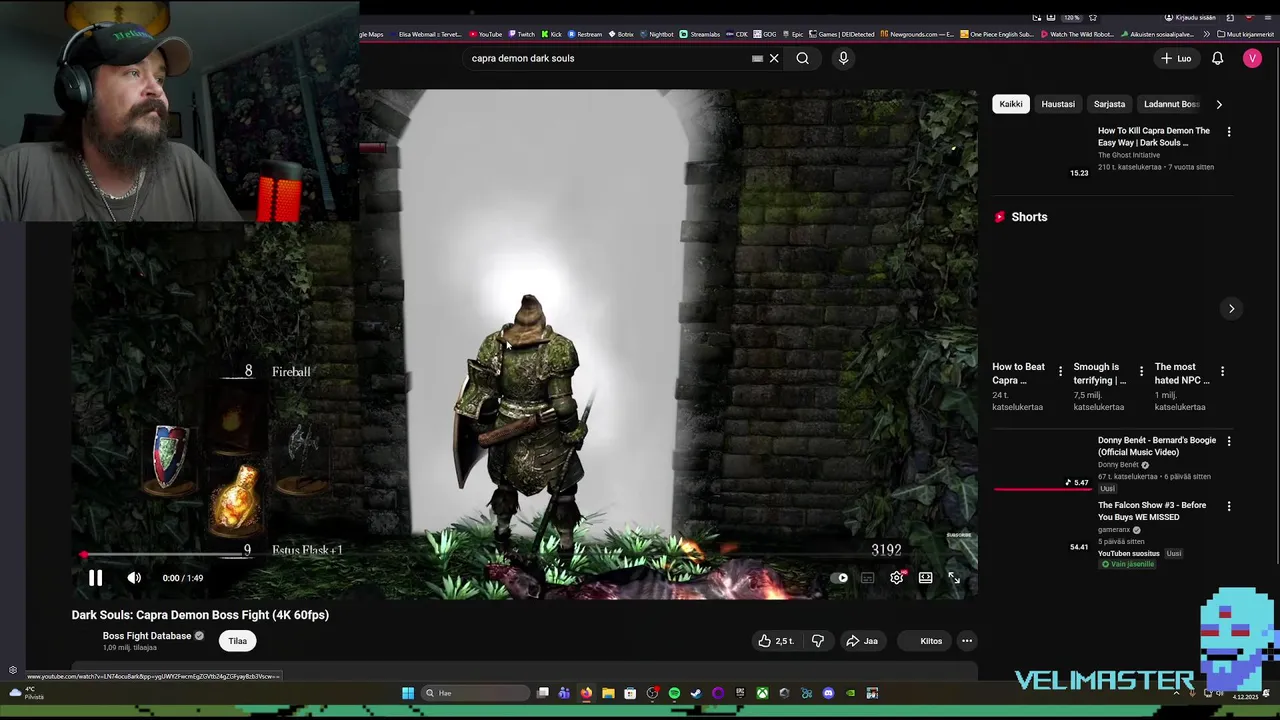1280x720 pixels.
Task: Open Spotify from the taskbar
Action: point(674,693)
